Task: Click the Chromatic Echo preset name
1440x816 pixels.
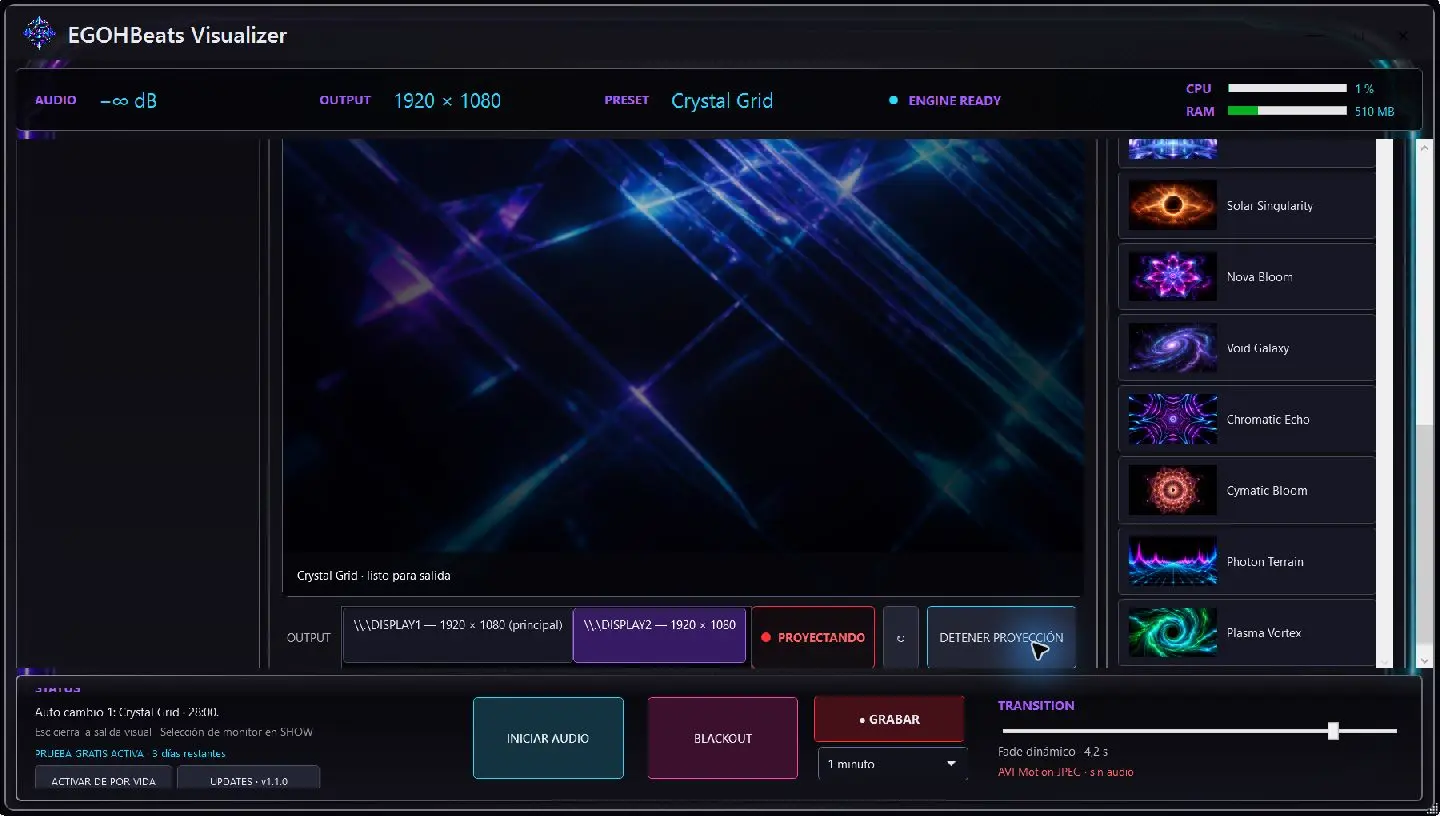Action: coord(1268,420)
